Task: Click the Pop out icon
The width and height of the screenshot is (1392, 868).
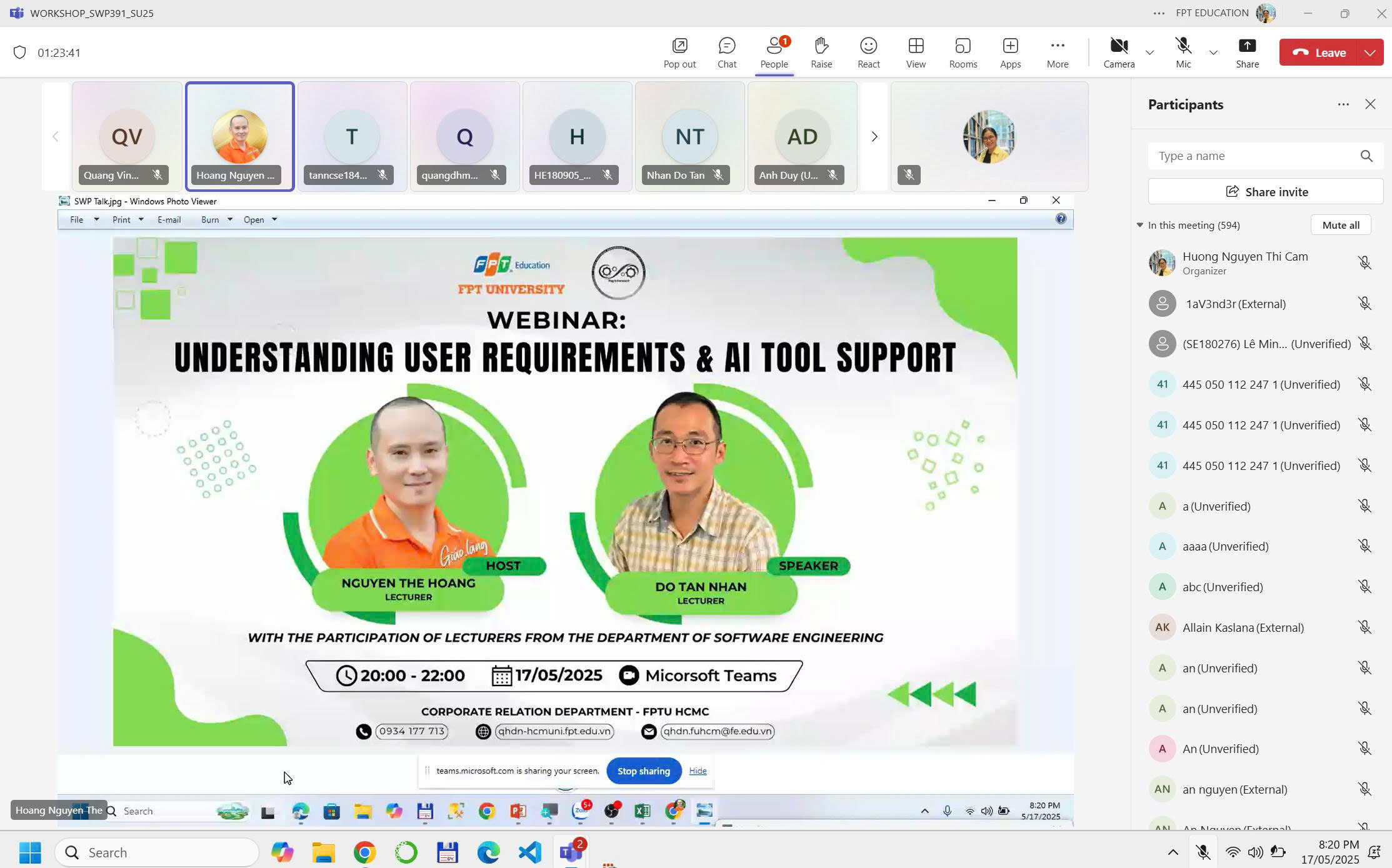Action: click(679, 52)
